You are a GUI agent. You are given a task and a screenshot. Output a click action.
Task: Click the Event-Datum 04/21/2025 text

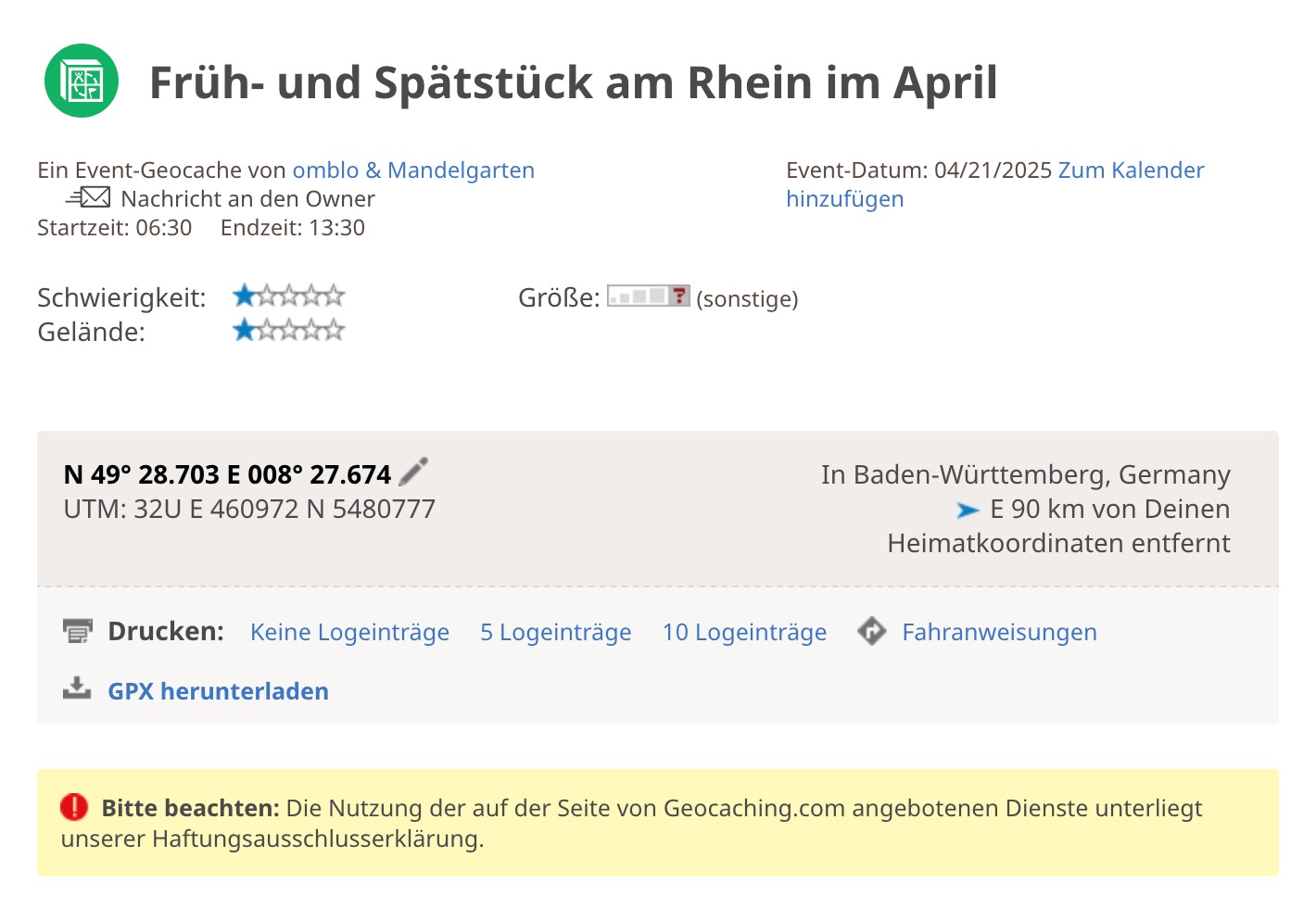coord(918,170)
